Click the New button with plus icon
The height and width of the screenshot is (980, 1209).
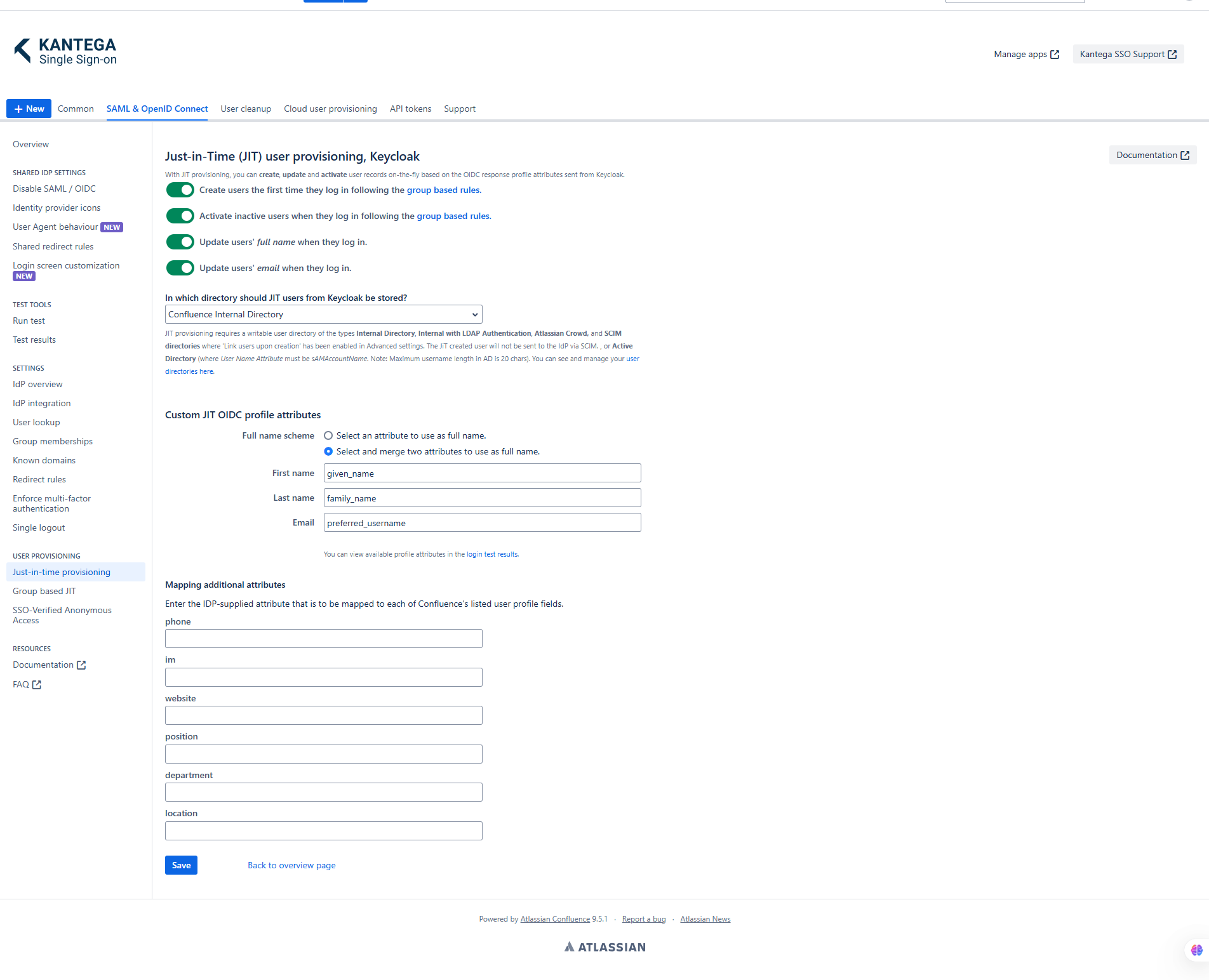click(29, 109)
